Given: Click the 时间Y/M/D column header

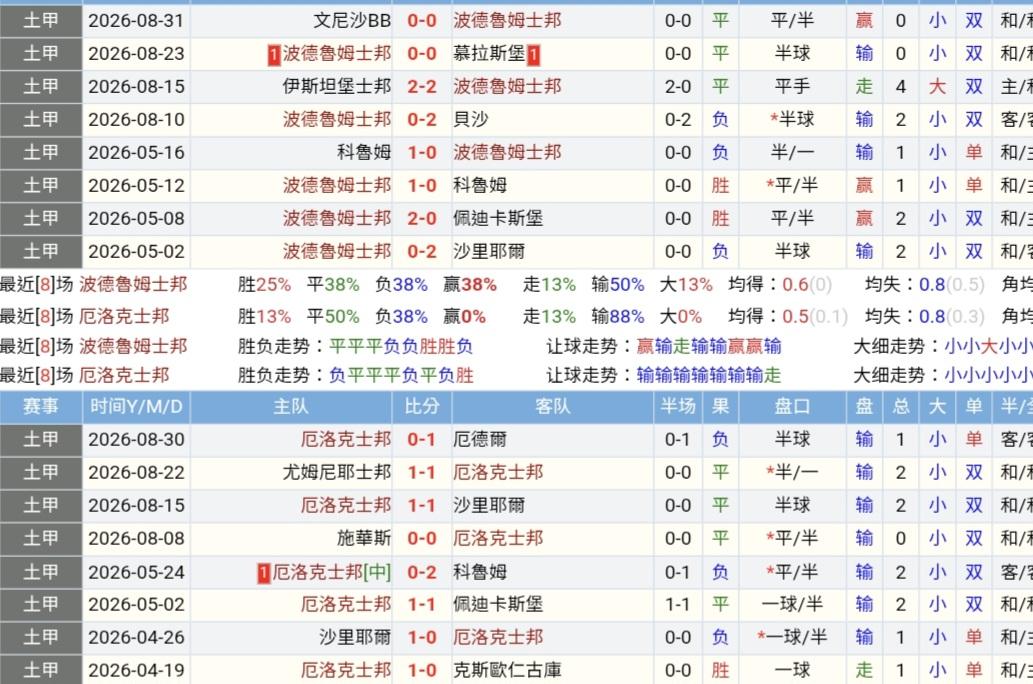Looking at the screenshot, I should click(x=136, y=407).
